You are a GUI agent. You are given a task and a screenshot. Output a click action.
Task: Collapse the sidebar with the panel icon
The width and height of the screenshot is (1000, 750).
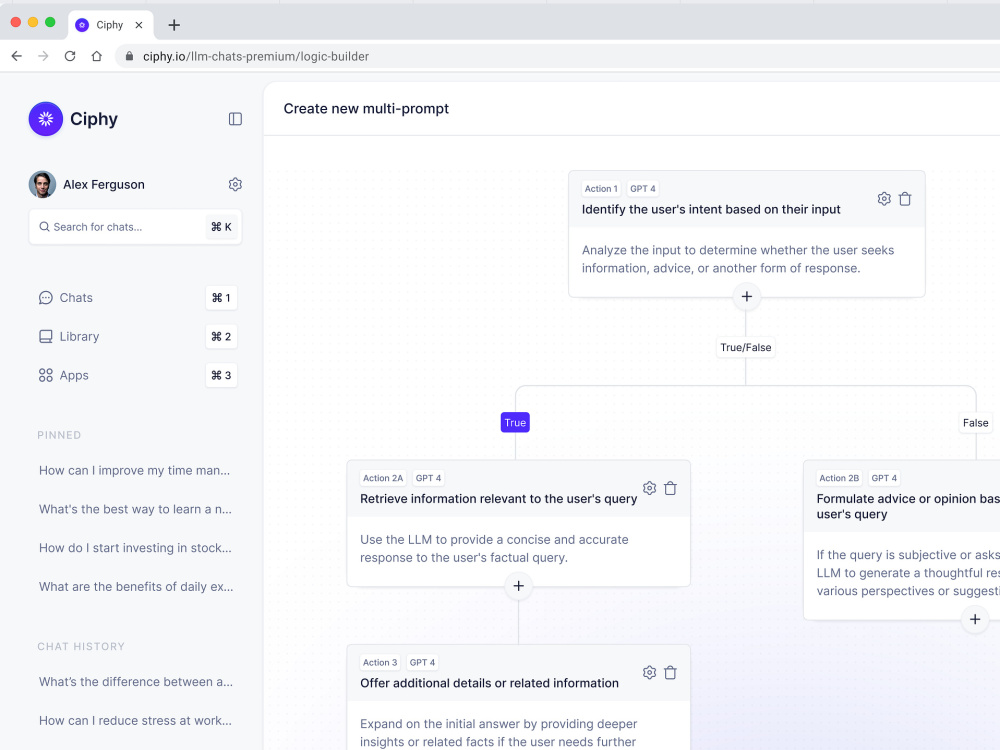tap(235, 119)
